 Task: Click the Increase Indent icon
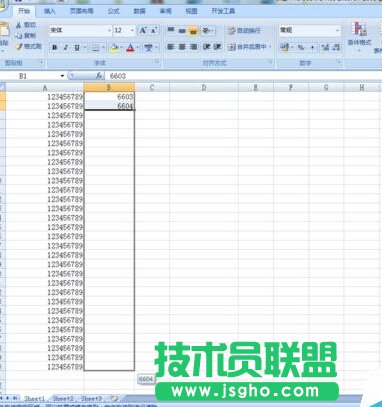click(x=217, y=47)
